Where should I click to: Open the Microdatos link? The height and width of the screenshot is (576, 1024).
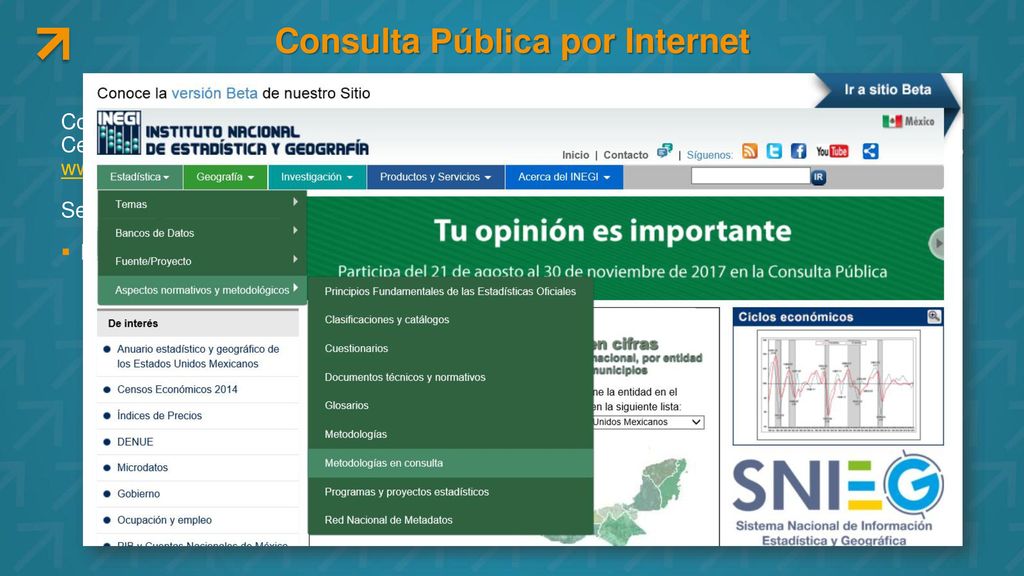pos(142,468)
